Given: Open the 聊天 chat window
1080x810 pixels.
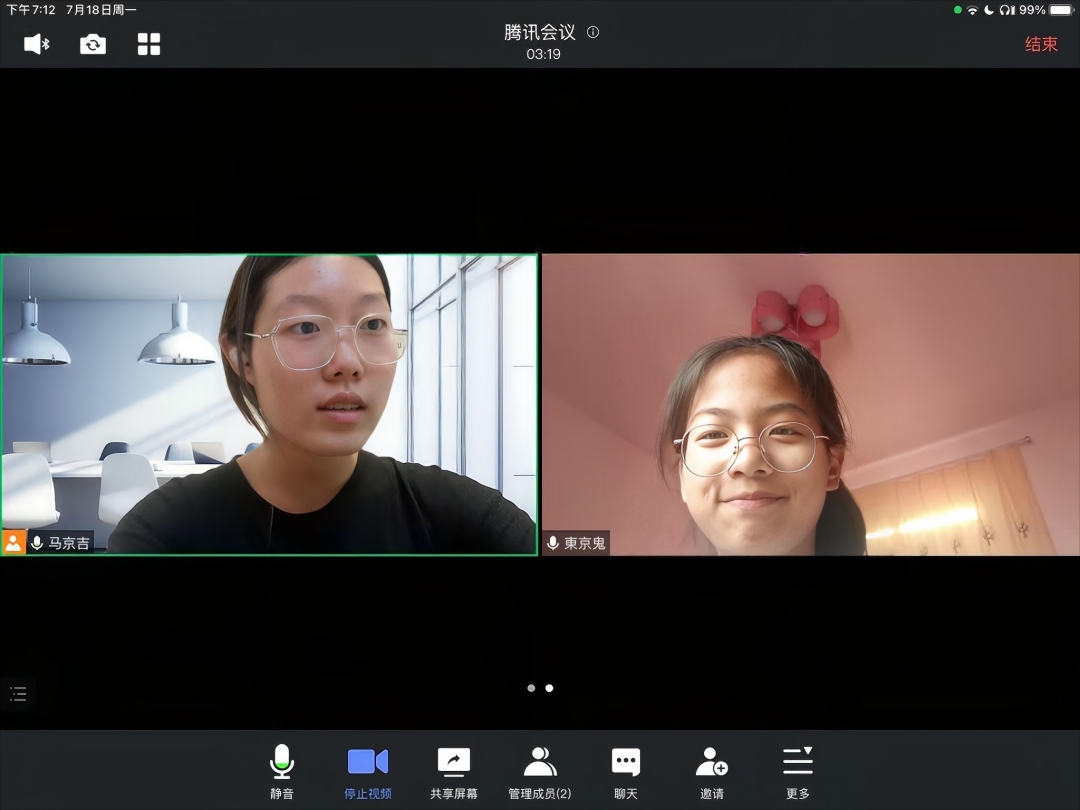Looking at the screenshot, I should pos(626,772).
